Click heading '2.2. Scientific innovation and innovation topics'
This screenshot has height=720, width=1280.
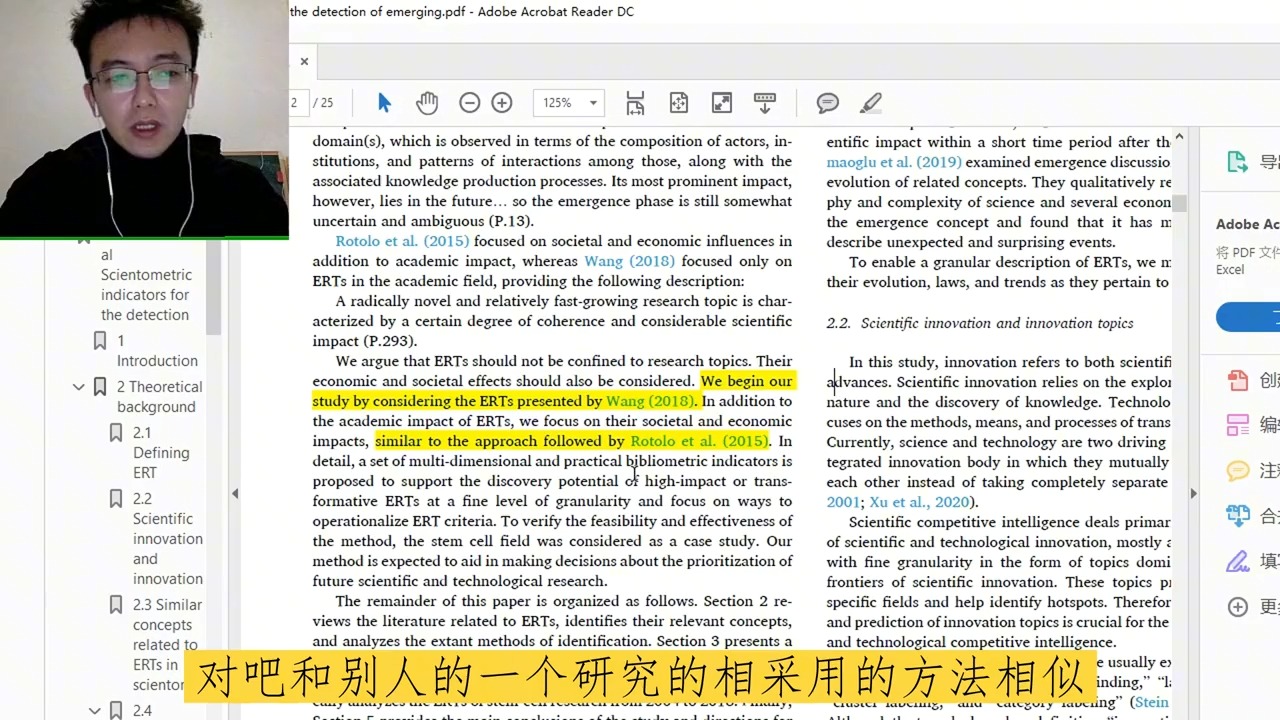[980, 323]
